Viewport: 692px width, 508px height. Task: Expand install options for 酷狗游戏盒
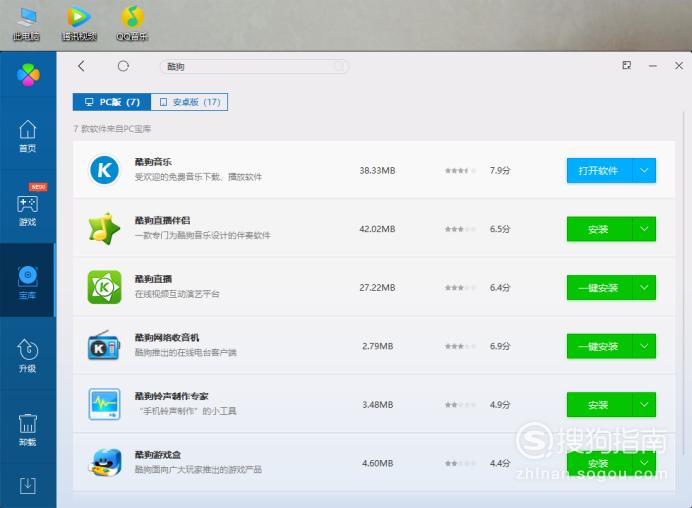coord(644,463)
